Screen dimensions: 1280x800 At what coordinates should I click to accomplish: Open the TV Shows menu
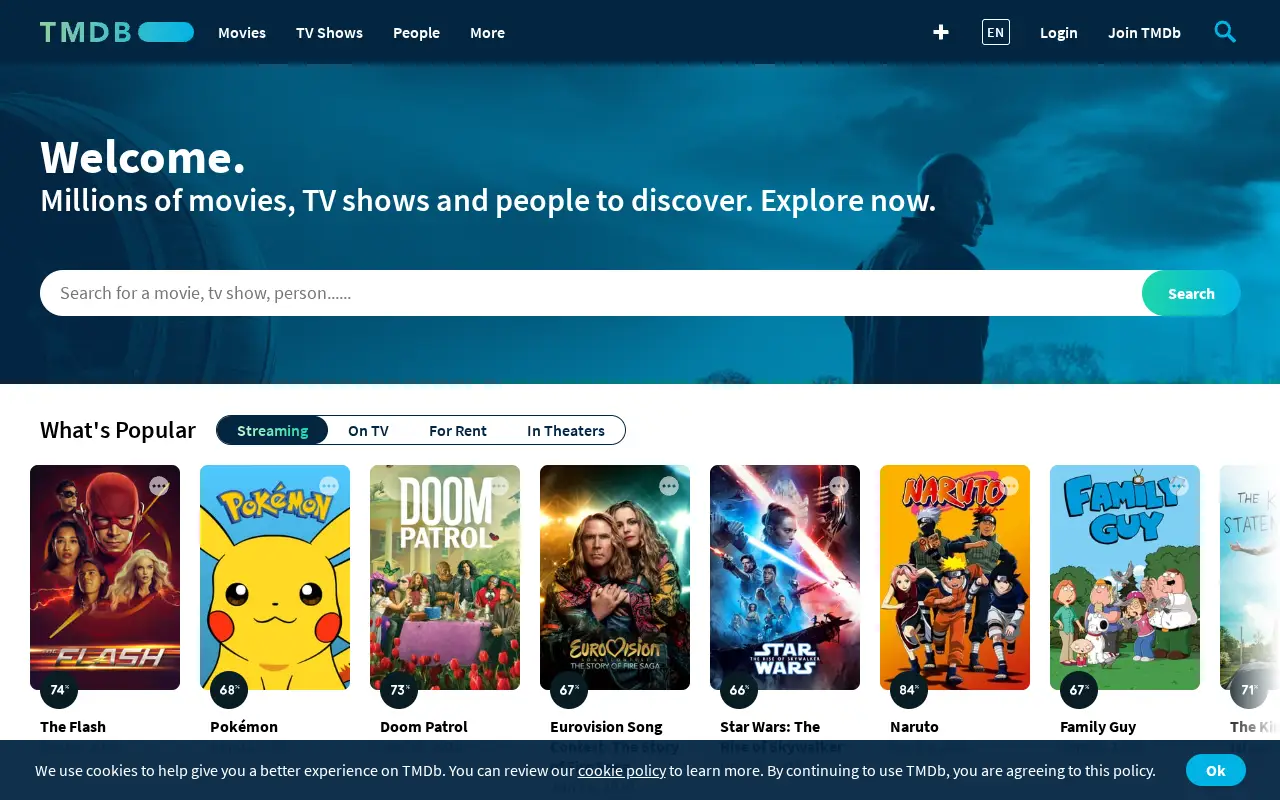(329, 32)
